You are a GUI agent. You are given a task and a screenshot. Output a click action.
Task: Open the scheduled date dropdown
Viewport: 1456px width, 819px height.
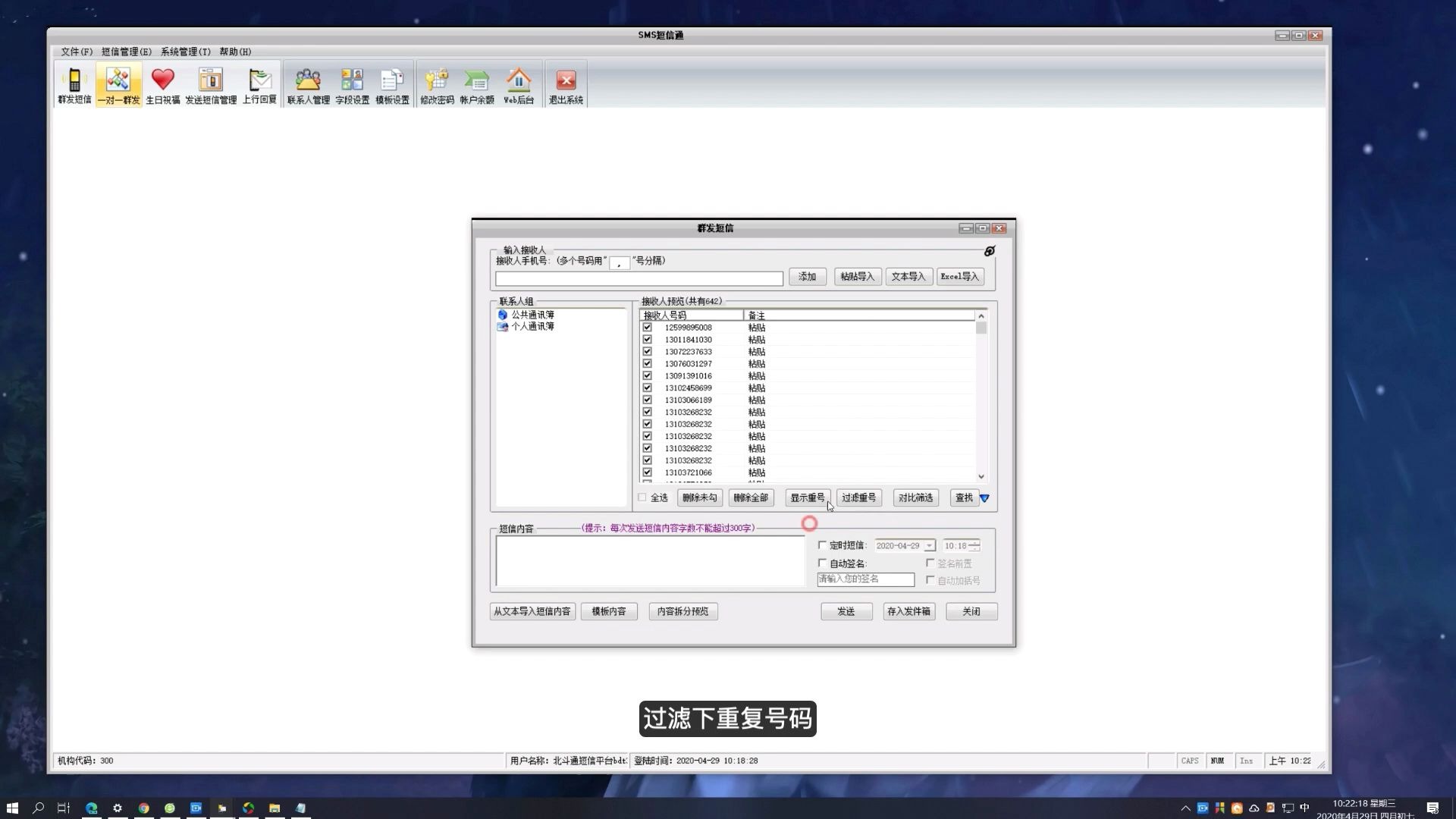pos(929,546)
